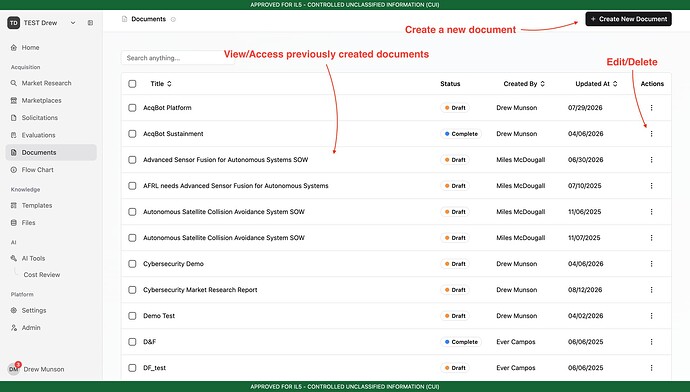Screen dimensions: 690x392
Task: Expand the TEST Drew workspace dropdown chevron
Action: coord(73,23)
